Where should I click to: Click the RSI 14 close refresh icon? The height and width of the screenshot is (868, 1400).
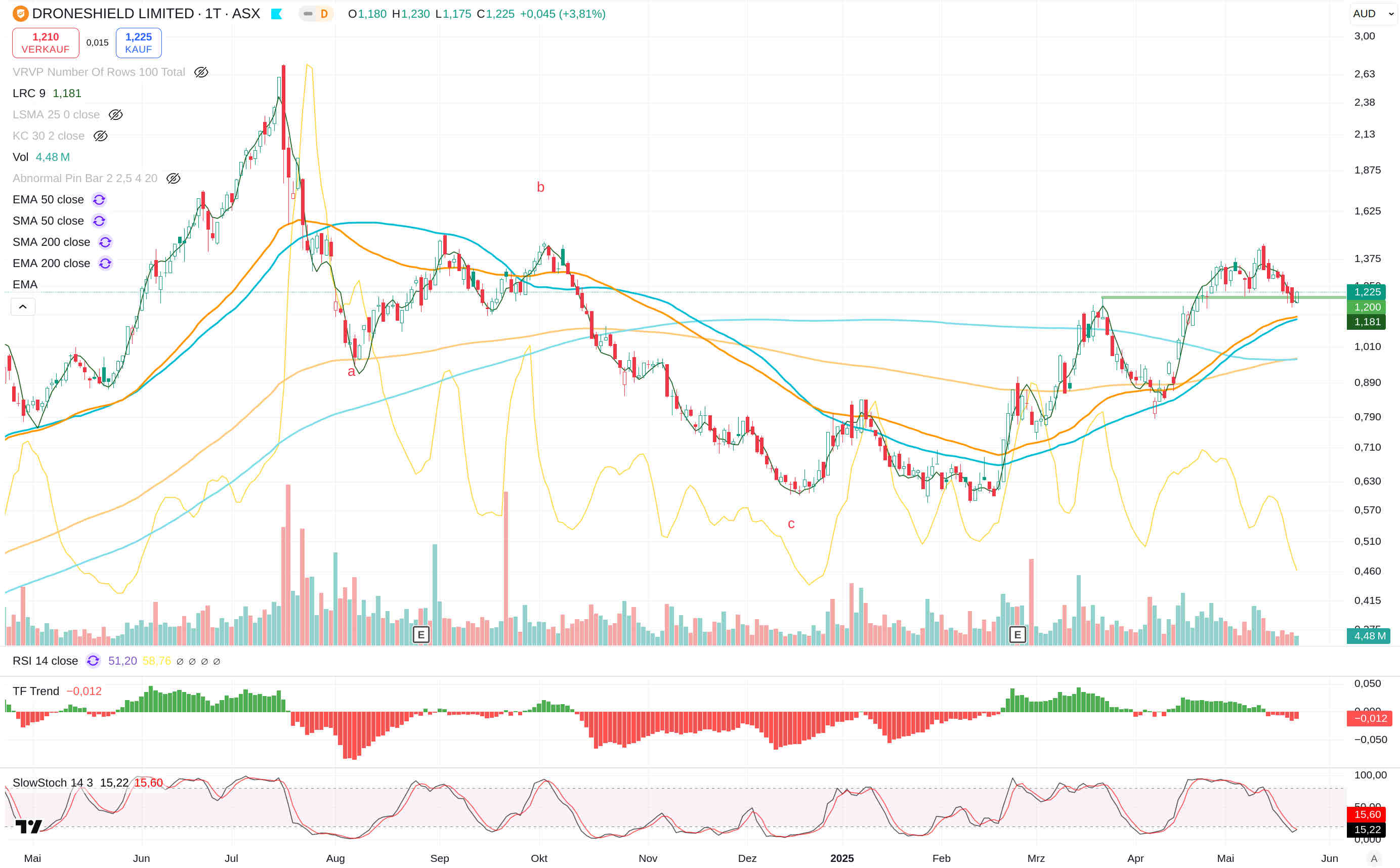tap(93, 661)
